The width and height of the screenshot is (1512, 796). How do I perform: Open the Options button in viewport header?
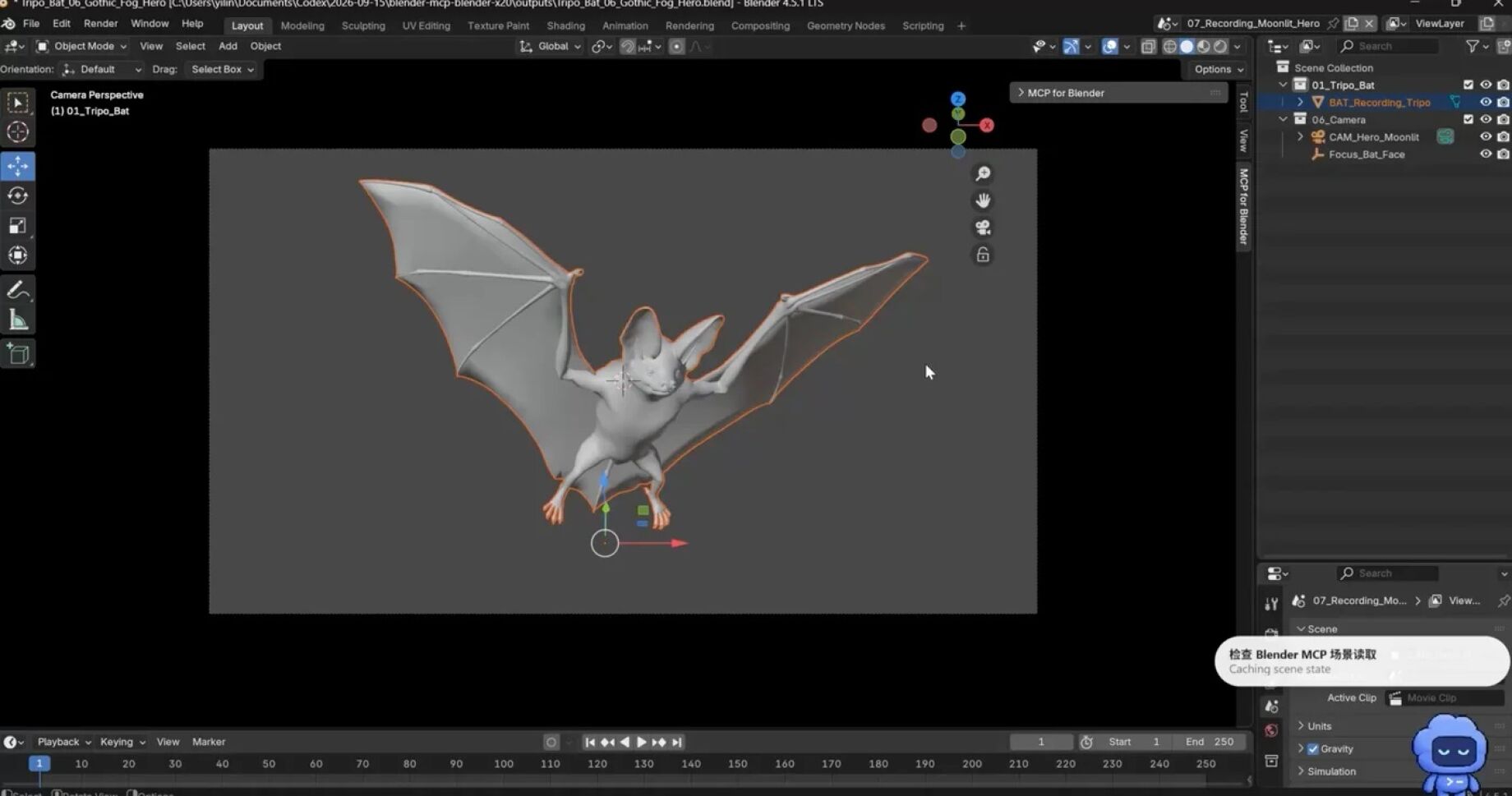[x=1219, y=69]
